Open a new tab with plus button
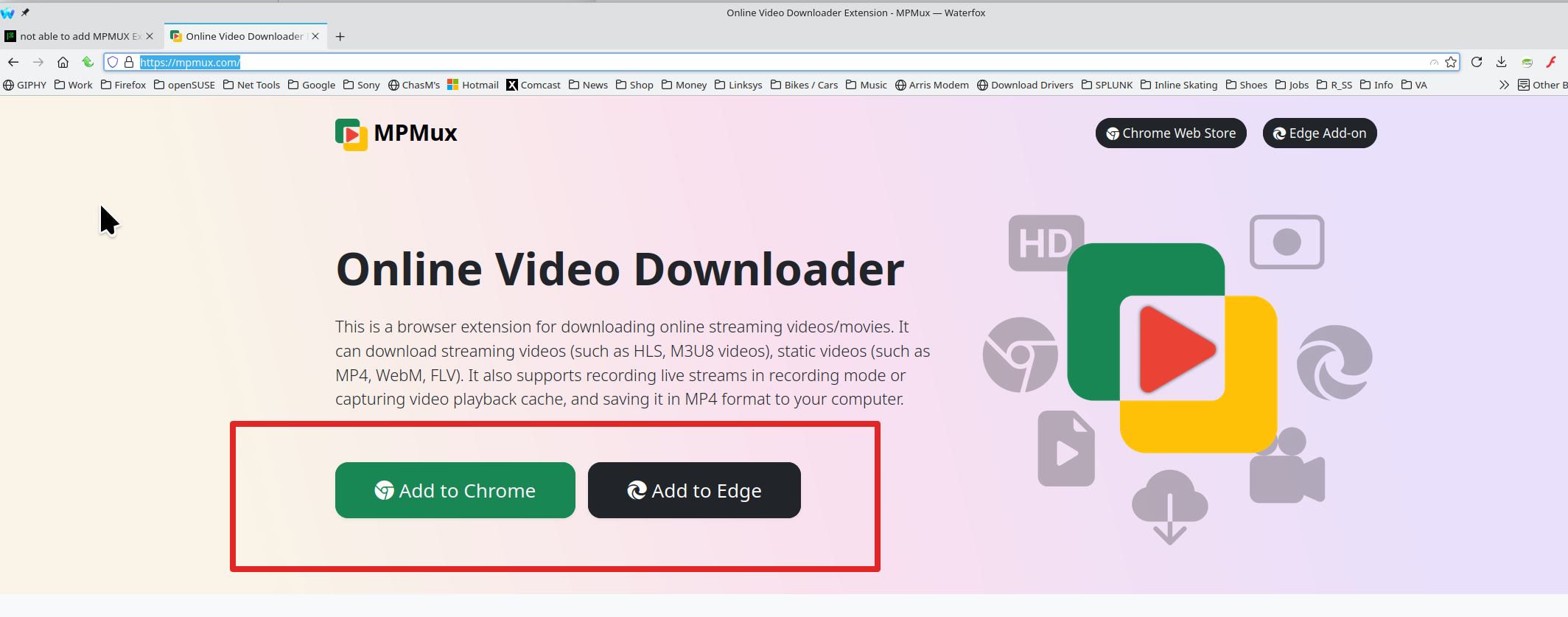Screen dimensions: 1568x617 340,36
